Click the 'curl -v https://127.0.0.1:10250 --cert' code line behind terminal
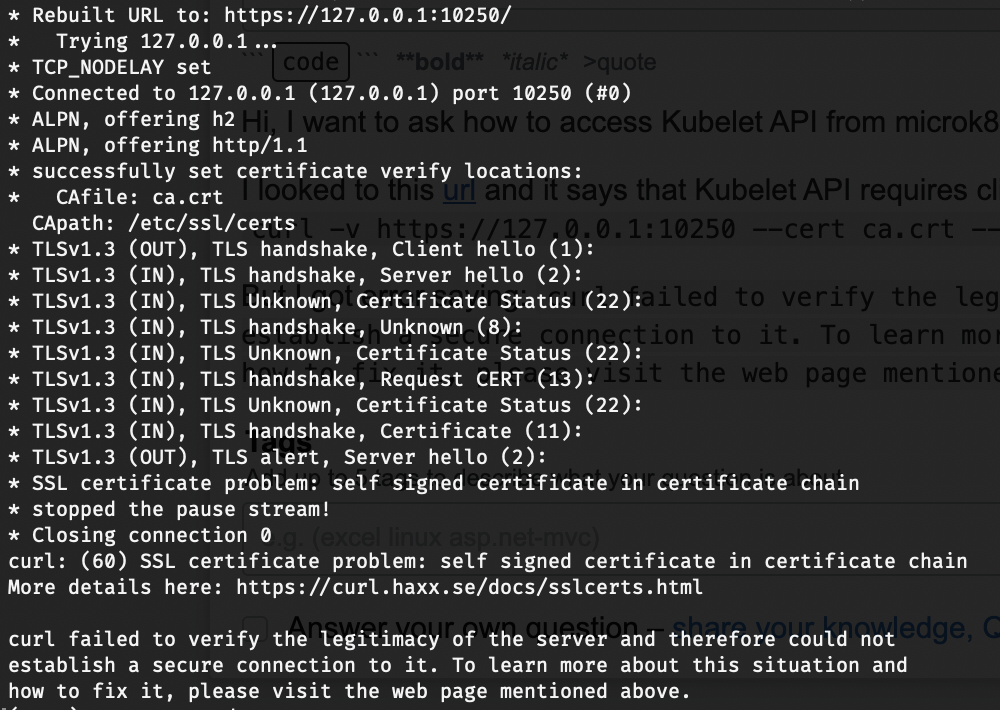The height and width of the screenshot is (710, 1000). tap(626, 229)
